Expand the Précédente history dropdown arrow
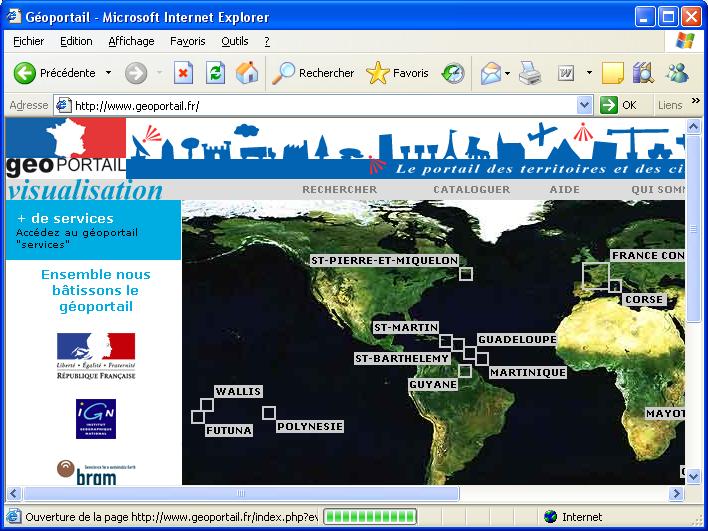This screenshot has width=708, height=531. click(x=108, y=73)
